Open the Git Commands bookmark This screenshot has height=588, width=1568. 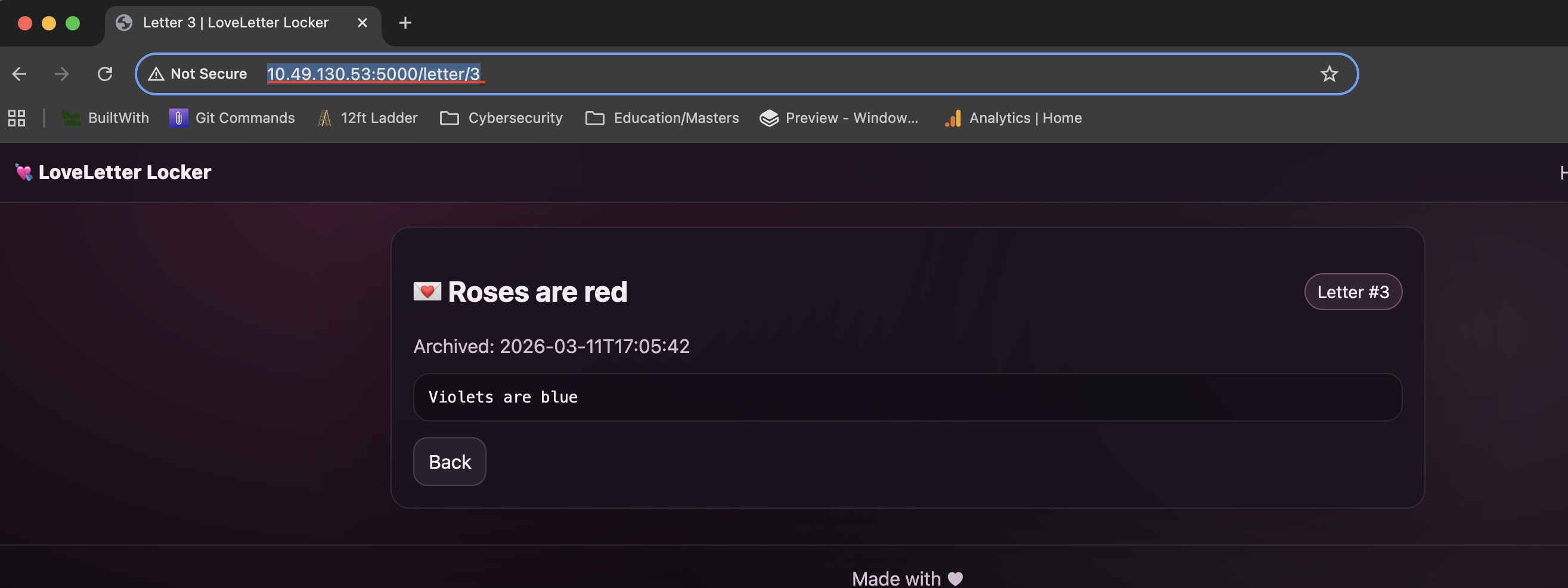tap(232, 117)
